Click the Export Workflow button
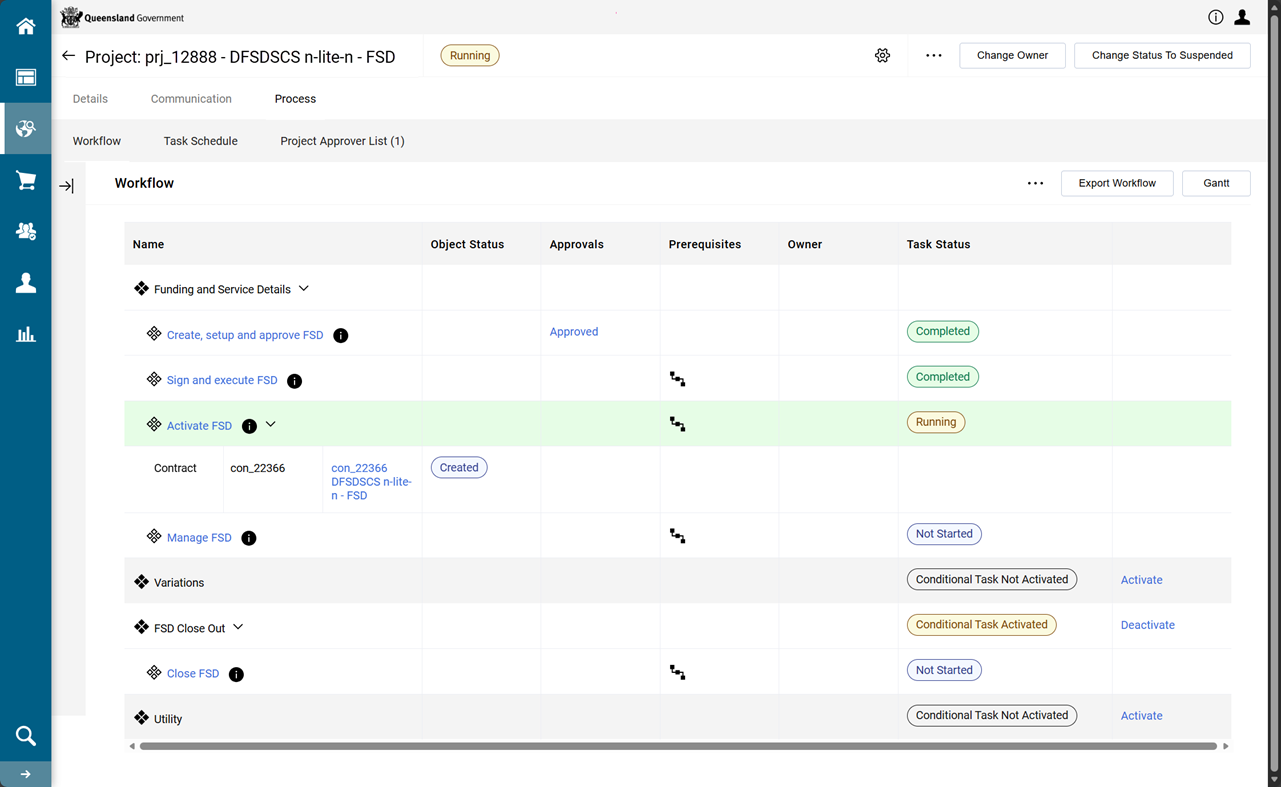1281x787 pixels. (1116, 183)
